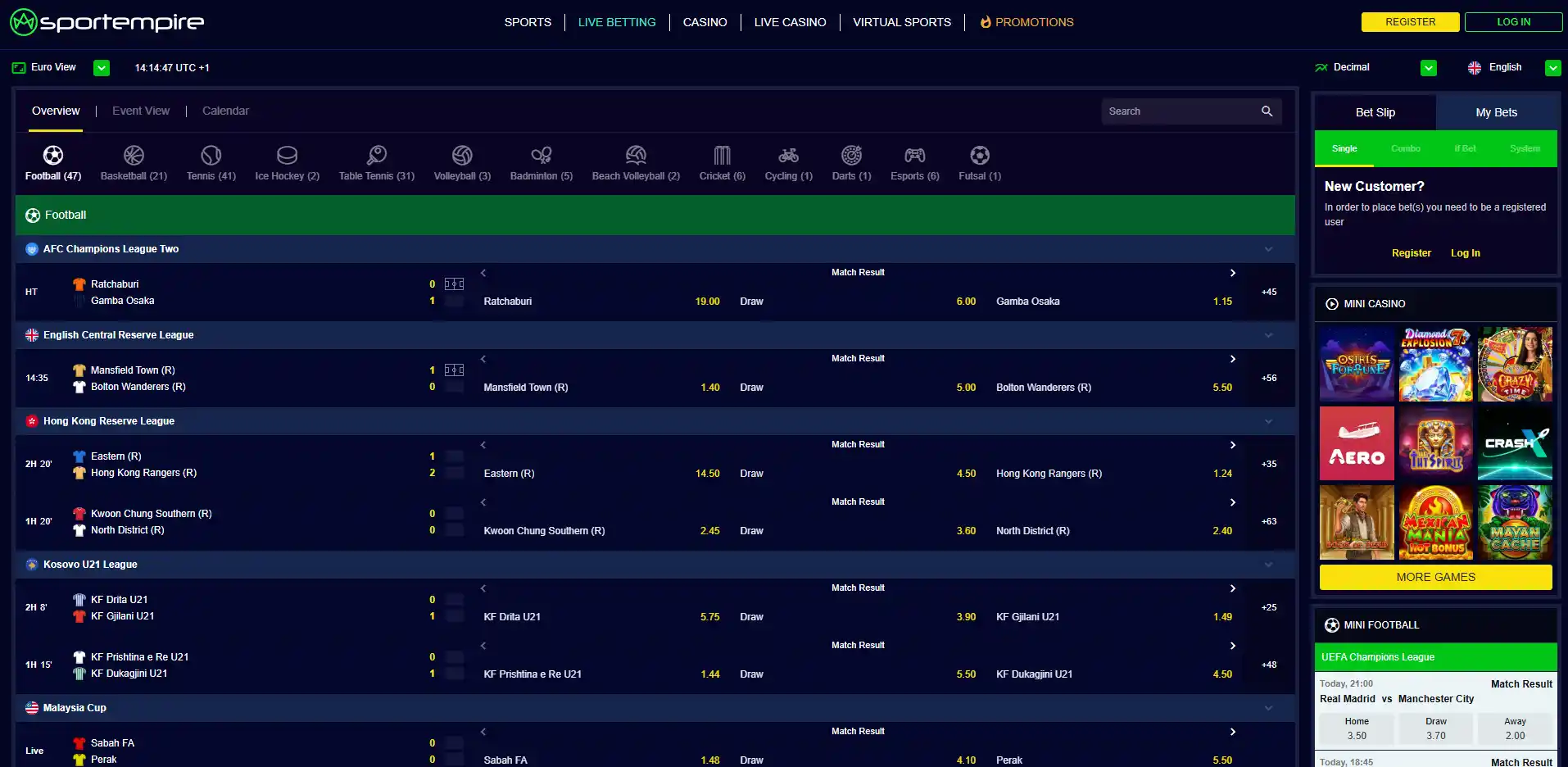
Task: Open Diamond Explosion 7s game thumbnail
Action: (1436, 365)
